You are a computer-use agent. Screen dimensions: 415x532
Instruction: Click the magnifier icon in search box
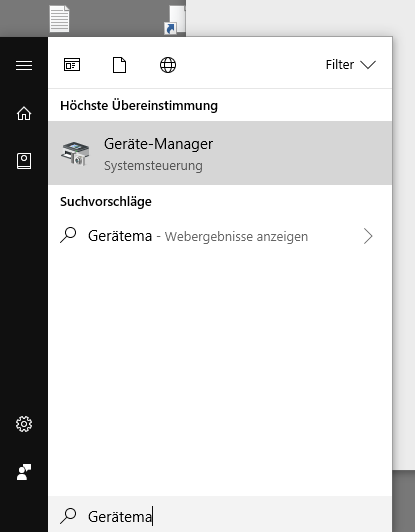(68, 516)
